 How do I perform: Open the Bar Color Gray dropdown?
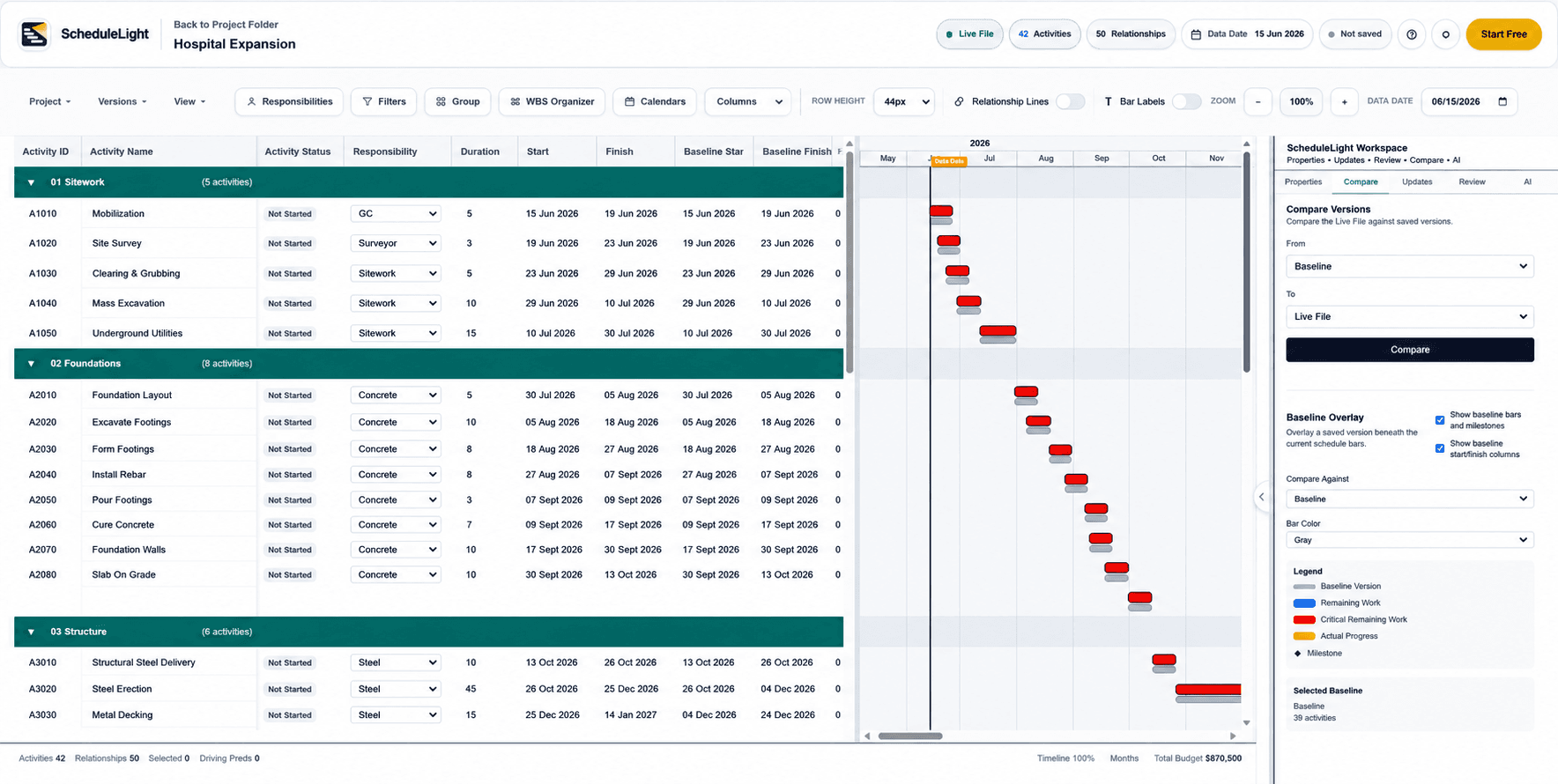point(1410,540)
